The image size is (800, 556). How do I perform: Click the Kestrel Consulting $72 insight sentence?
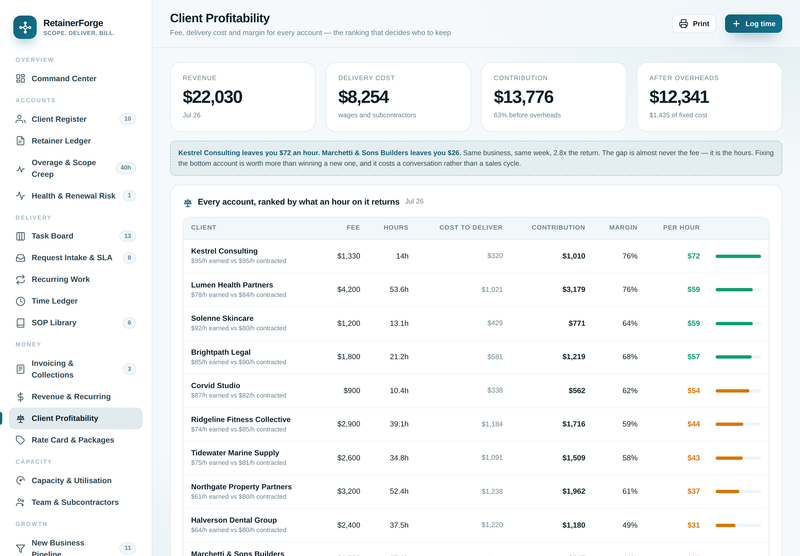pyautogui.click(x=319, y=153)
